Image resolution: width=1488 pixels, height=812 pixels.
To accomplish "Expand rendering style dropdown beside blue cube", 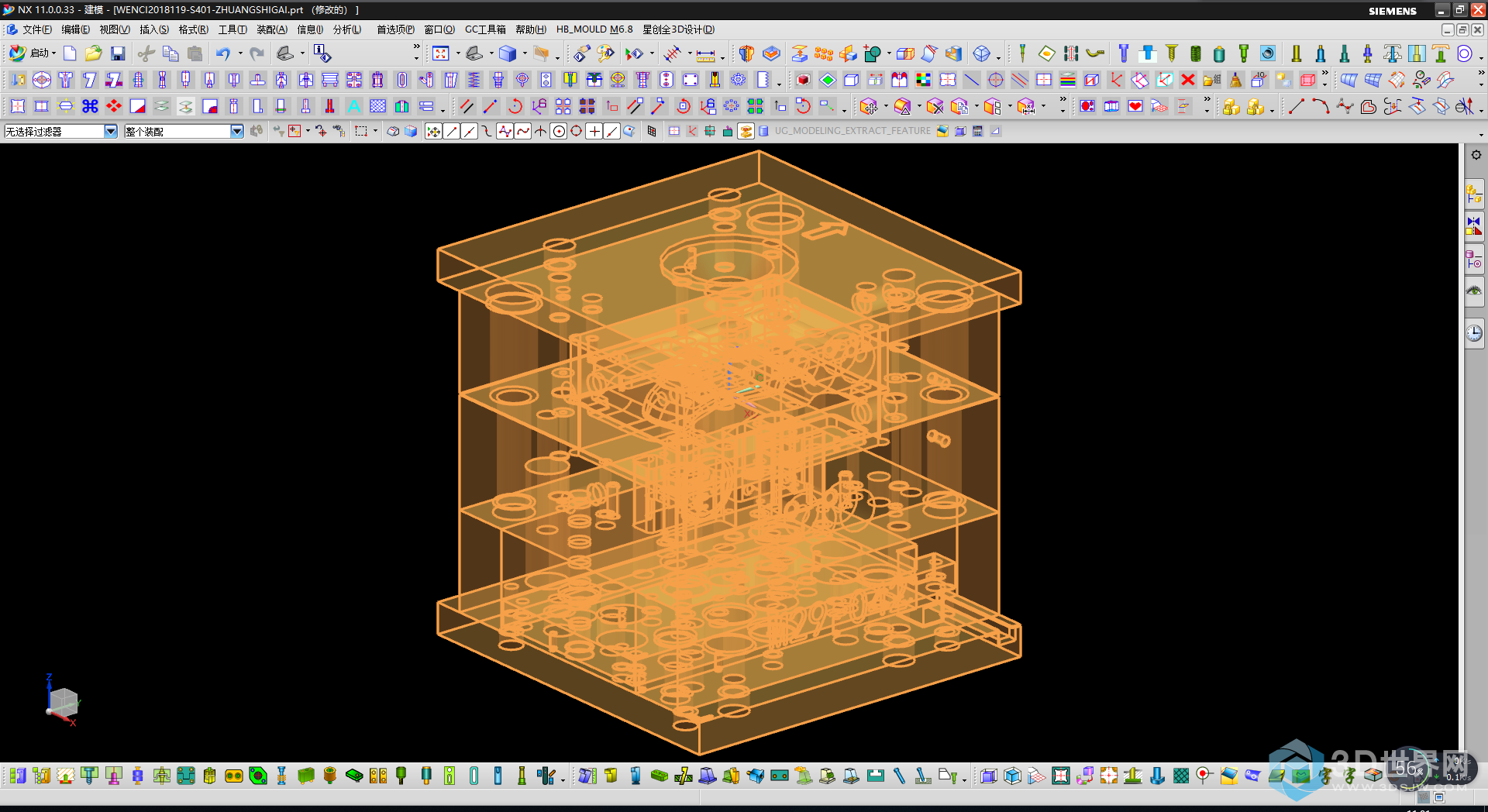I will 525,53.
